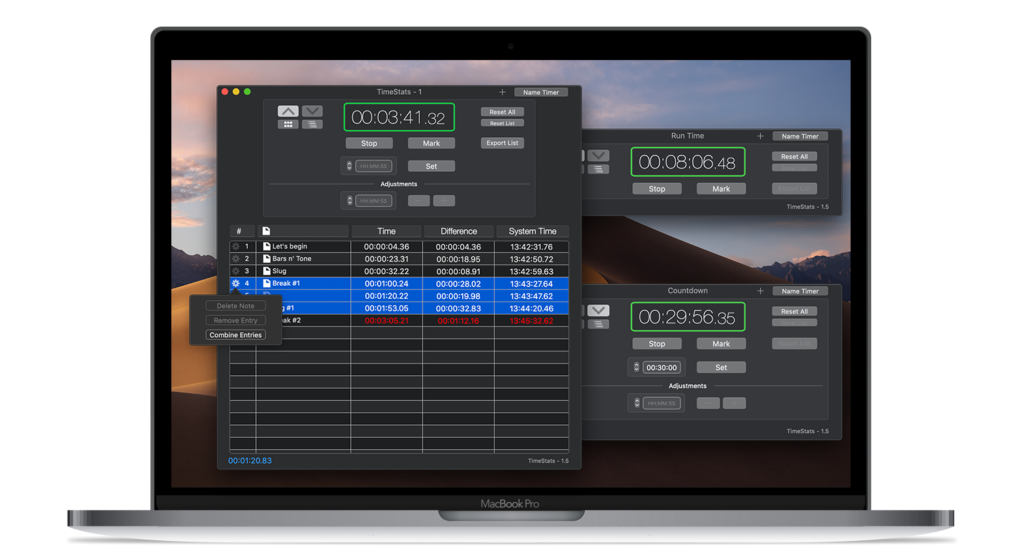
Task: Click Reset List in TimeStats - 1
Action: tap(502, 123)
